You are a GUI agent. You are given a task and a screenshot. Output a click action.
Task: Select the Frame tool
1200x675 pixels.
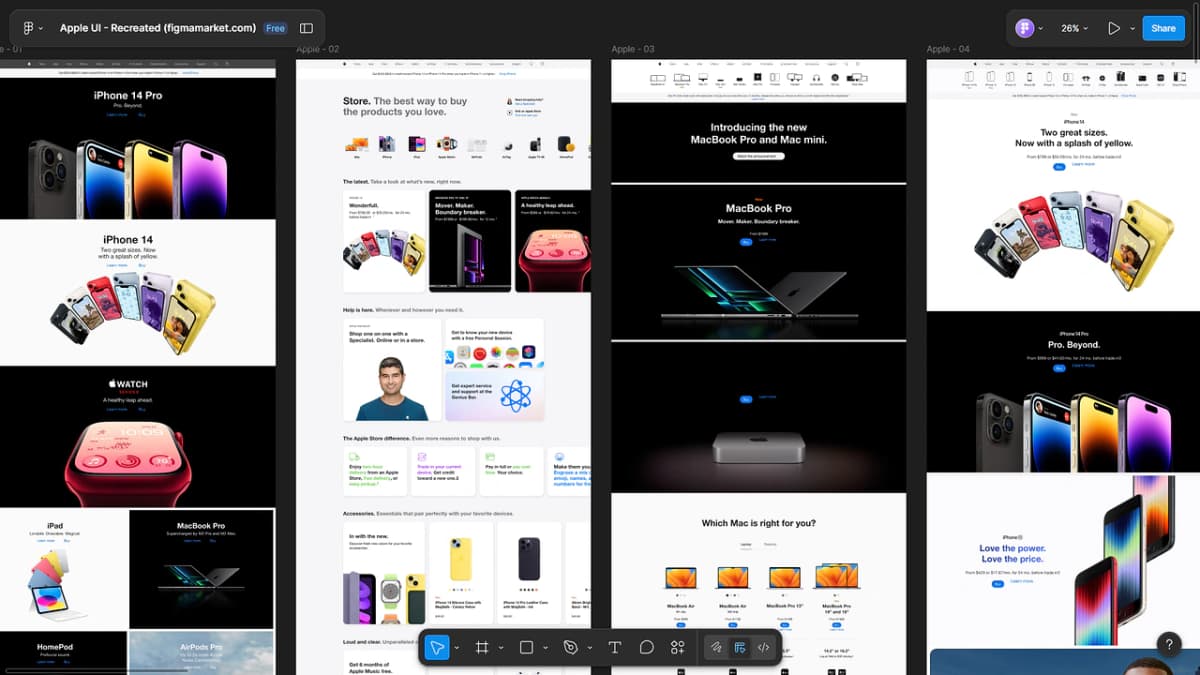(x=482, y=647)
